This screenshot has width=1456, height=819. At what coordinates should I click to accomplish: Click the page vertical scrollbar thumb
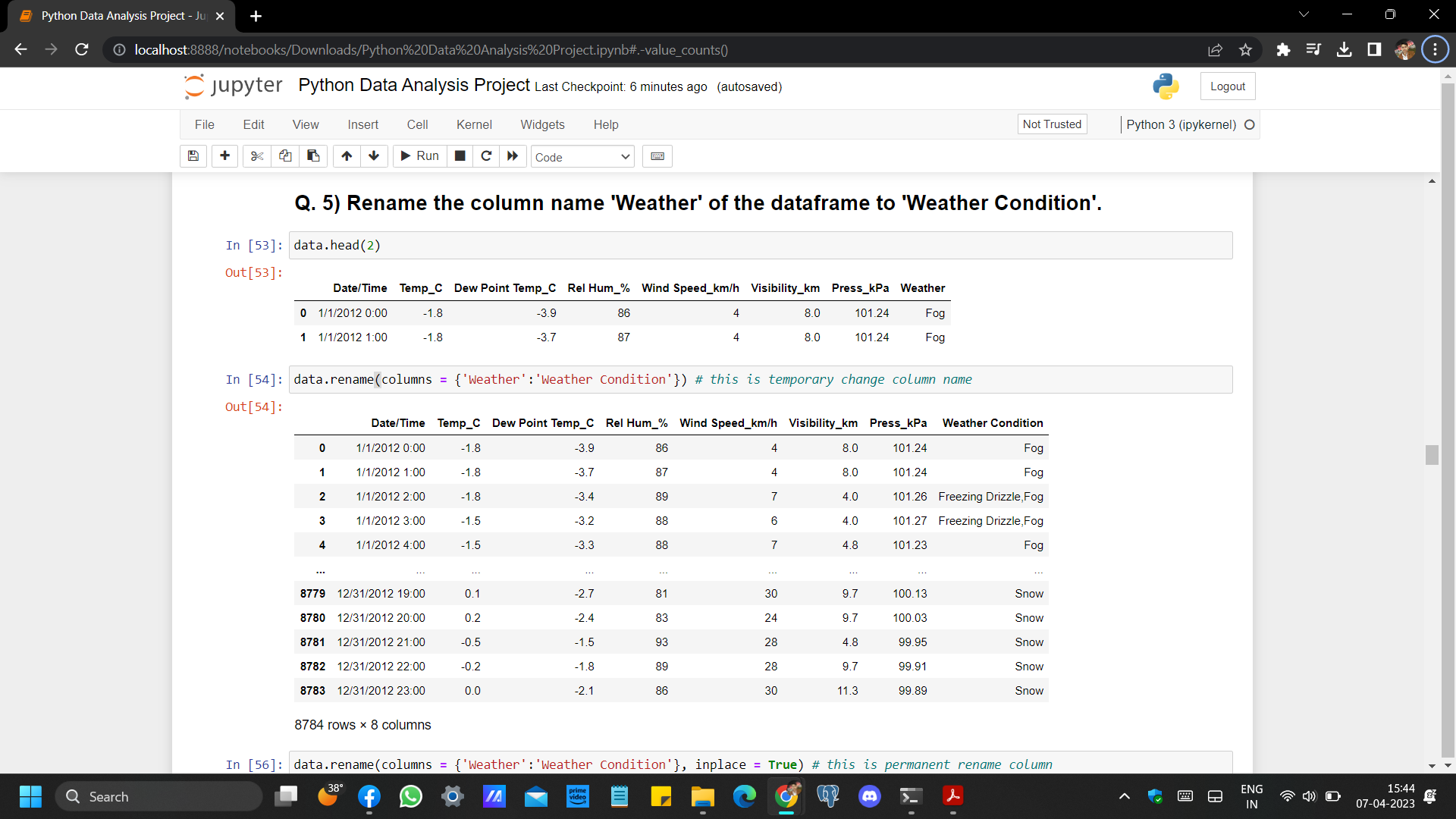[x=1432, y=455]
